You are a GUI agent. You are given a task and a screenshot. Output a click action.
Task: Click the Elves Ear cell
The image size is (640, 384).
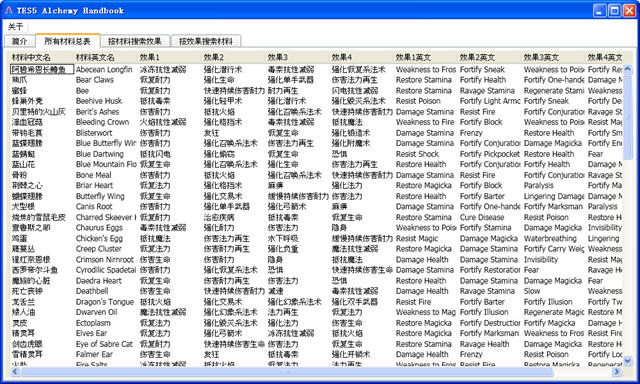pos(91,333)
